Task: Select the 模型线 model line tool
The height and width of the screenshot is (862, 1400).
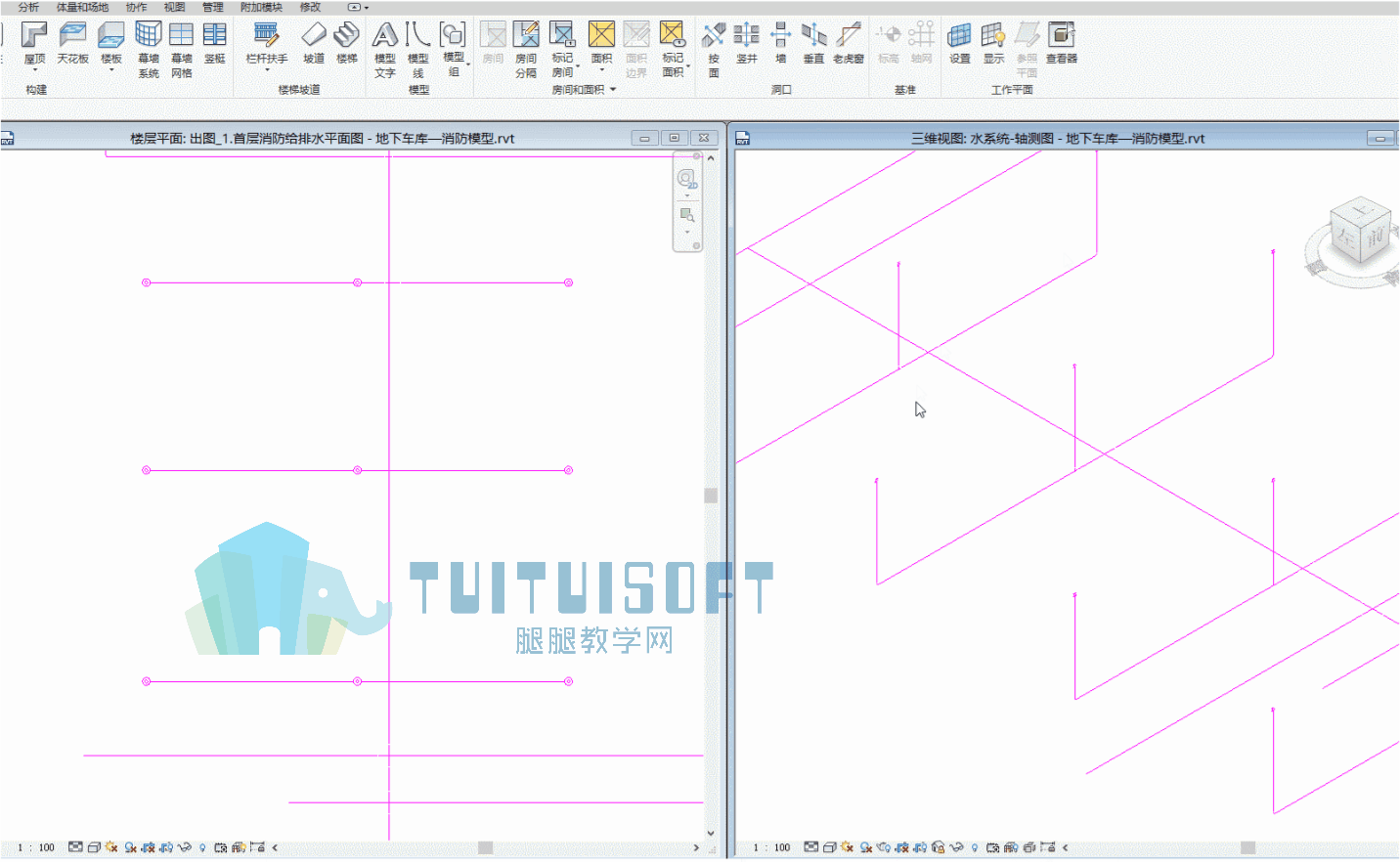Action: [x=418, y=50]
